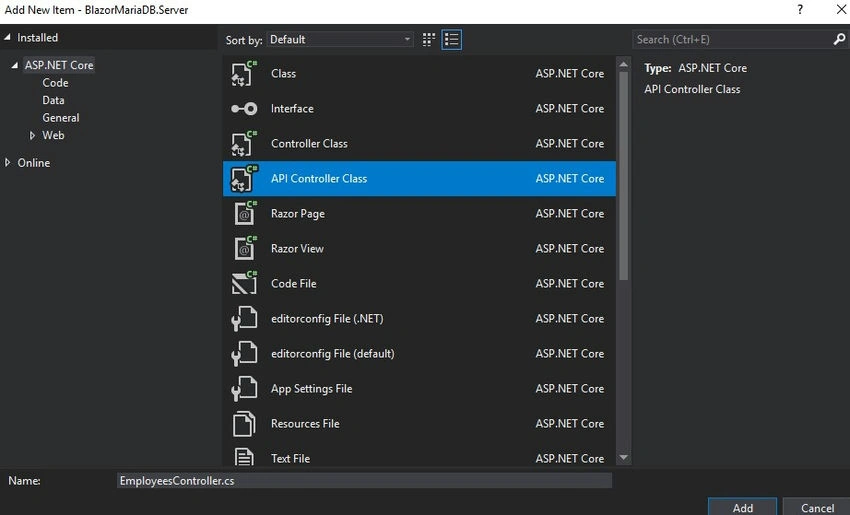Select the 'Controller Class' template name
This screenshot has width=850, height=515.
309,144
